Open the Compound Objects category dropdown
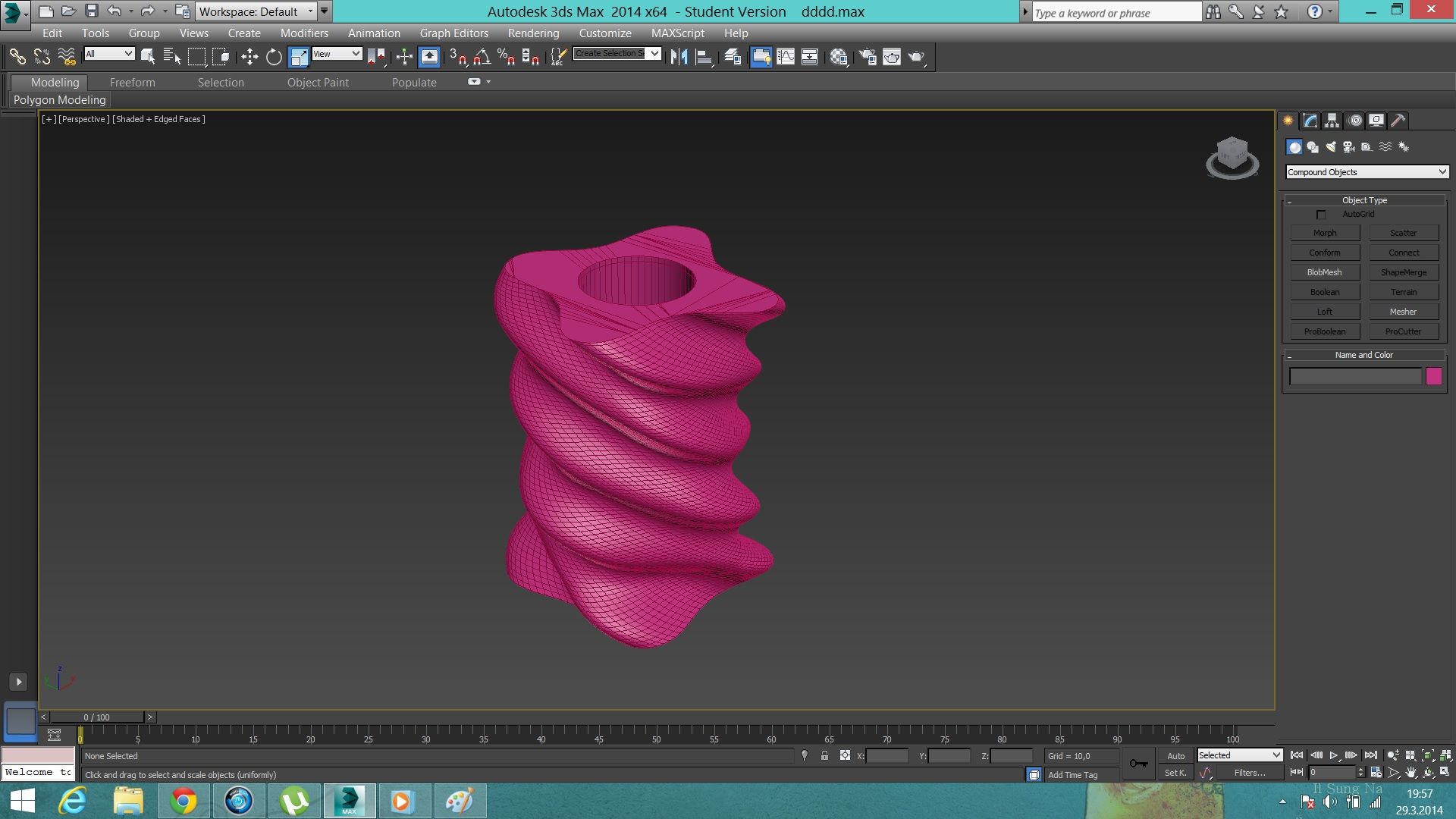1456x819 pixels. [1367, 172]
